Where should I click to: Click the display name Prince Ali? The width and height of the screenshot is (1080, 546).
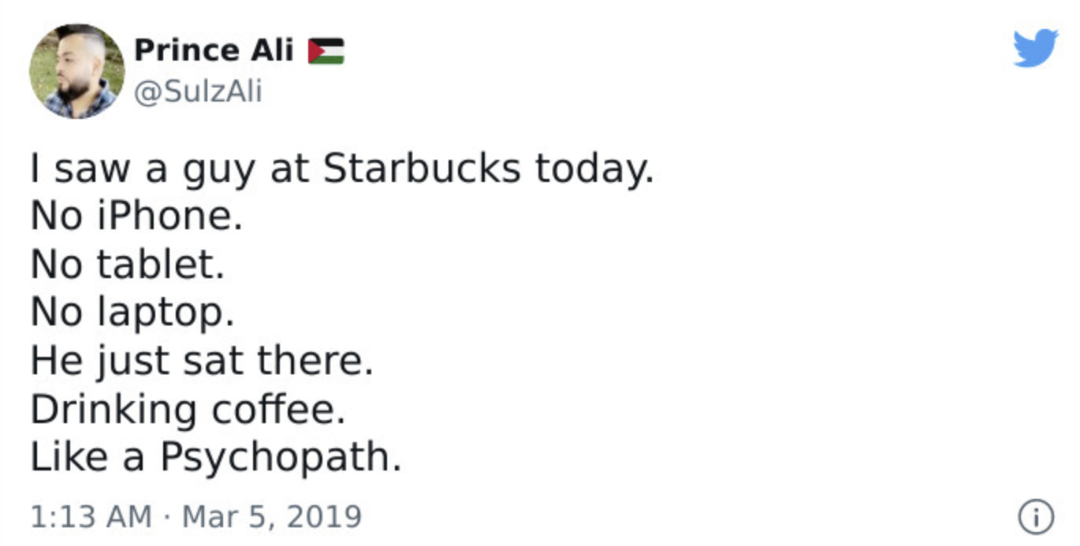(x=214, y=50)
